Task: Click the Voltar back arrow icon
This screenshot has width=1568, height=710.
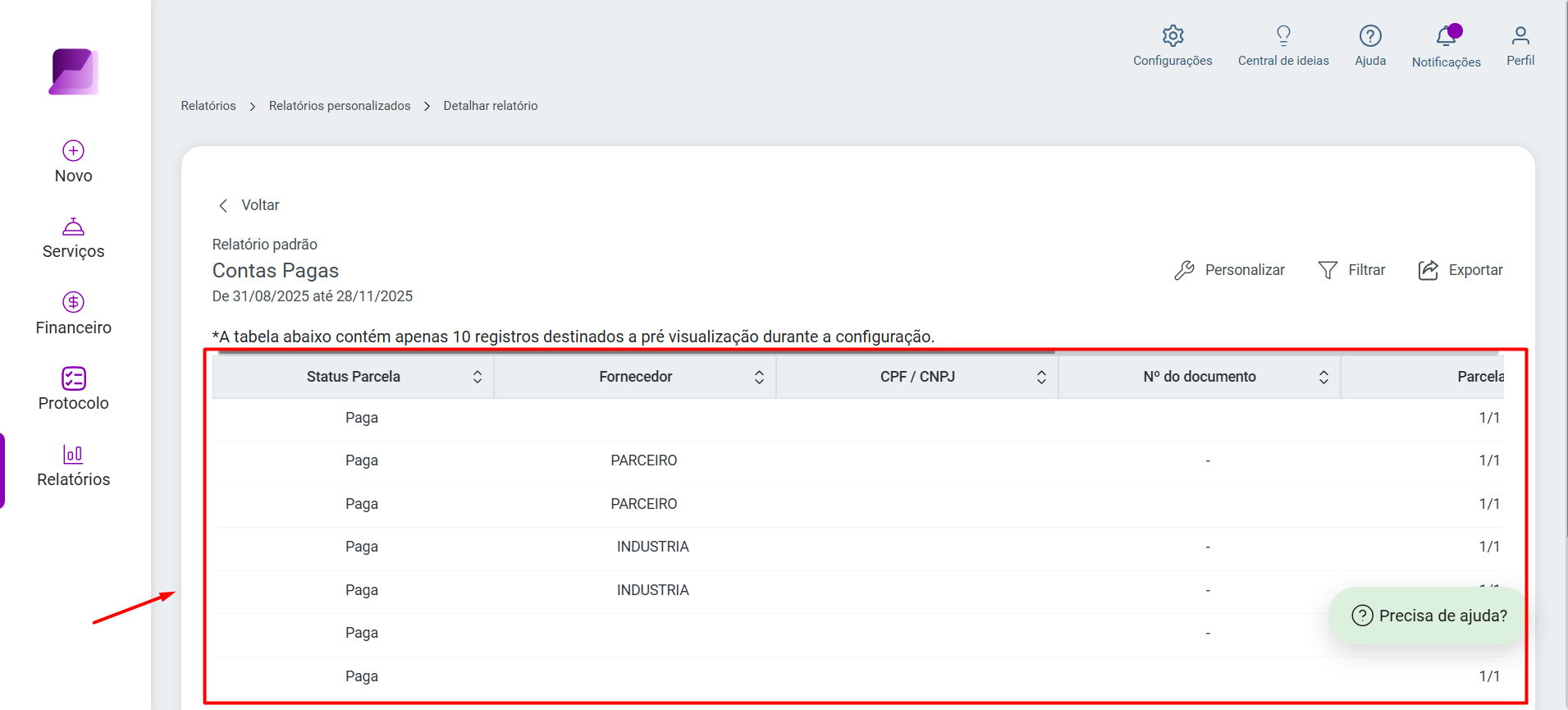Action: (222, 205)
